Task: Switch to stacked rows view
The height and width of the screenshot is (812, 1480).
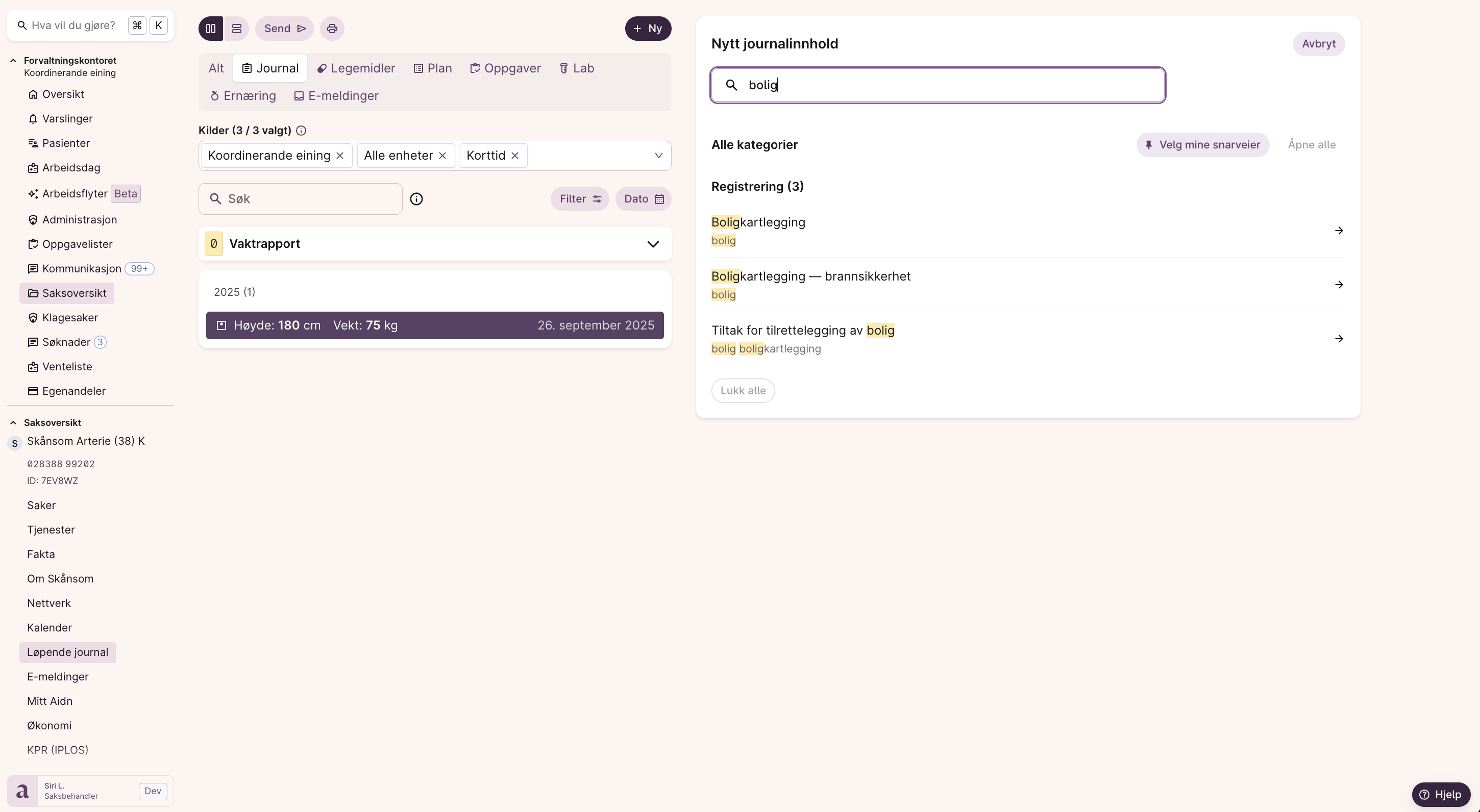Action: [237, 29]
